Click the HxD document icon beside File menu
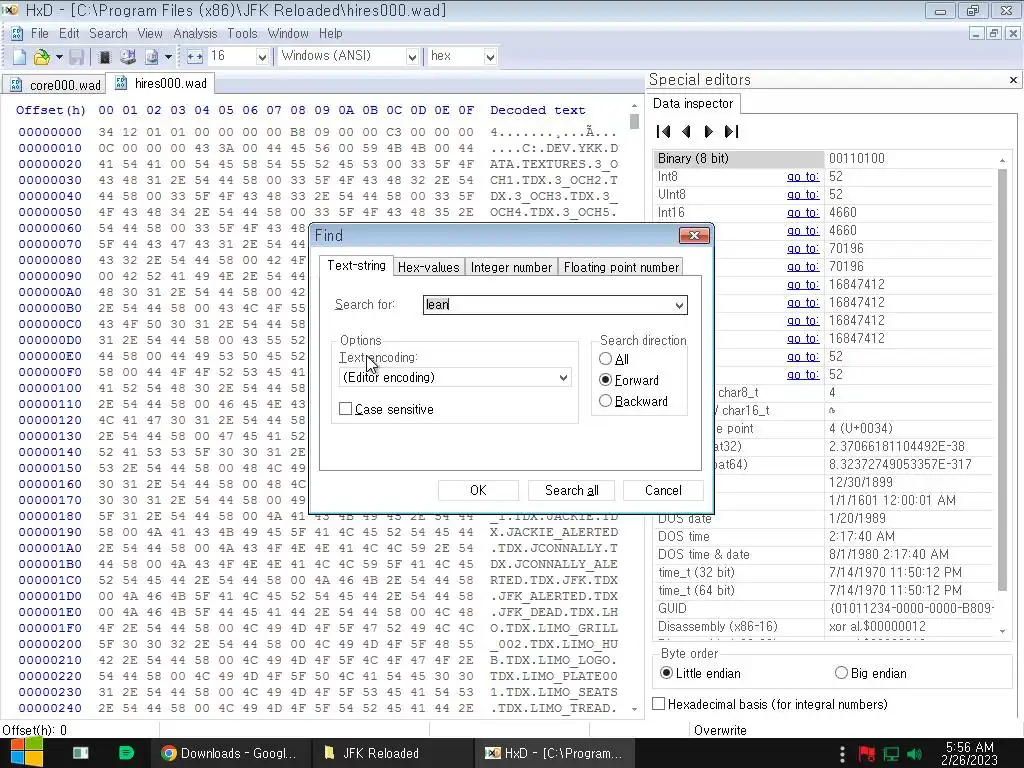 tap(17, 33)
